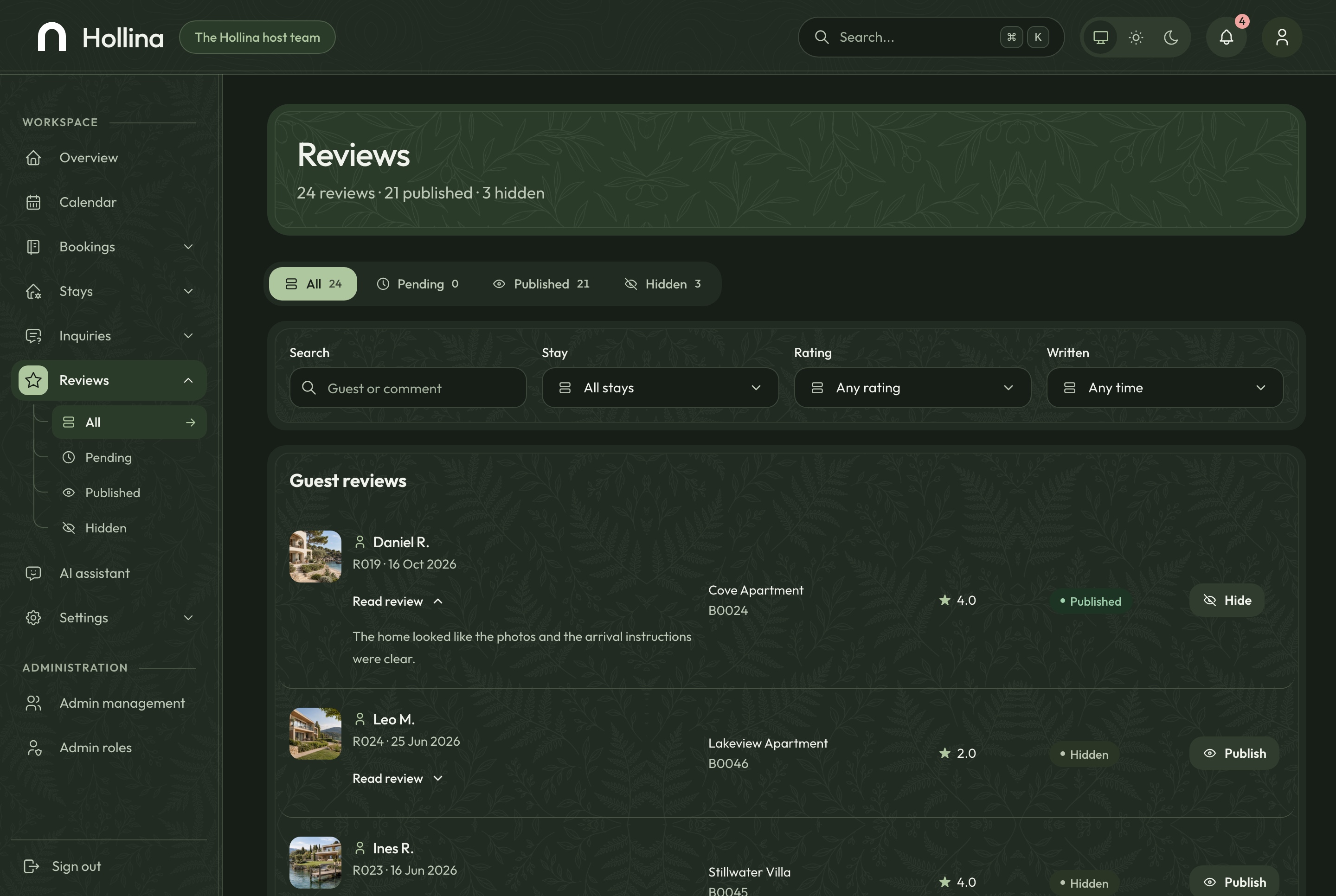This screenshot has width=1336, height=896.
Task: Open Lakeview Apartment thumbnail for Leo M.
Action: [315, 734]
